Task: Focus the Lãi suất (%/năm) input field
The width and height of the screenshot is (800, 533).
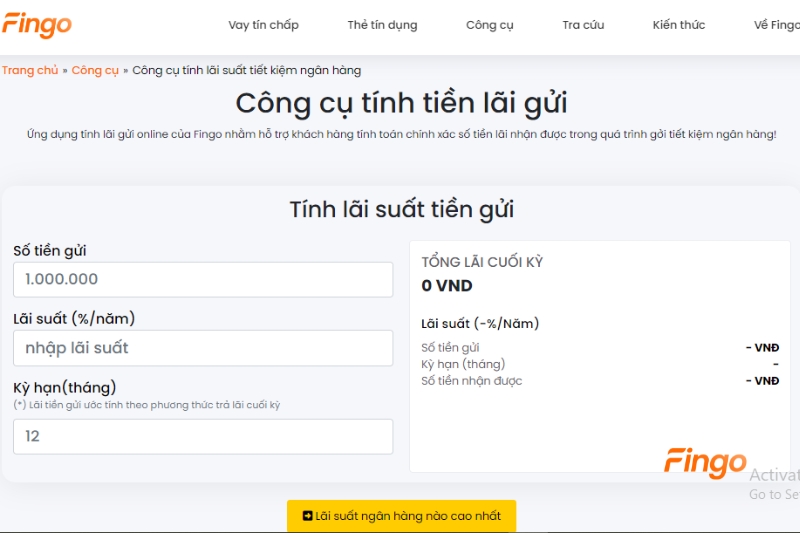Action: tap(203, 348)
